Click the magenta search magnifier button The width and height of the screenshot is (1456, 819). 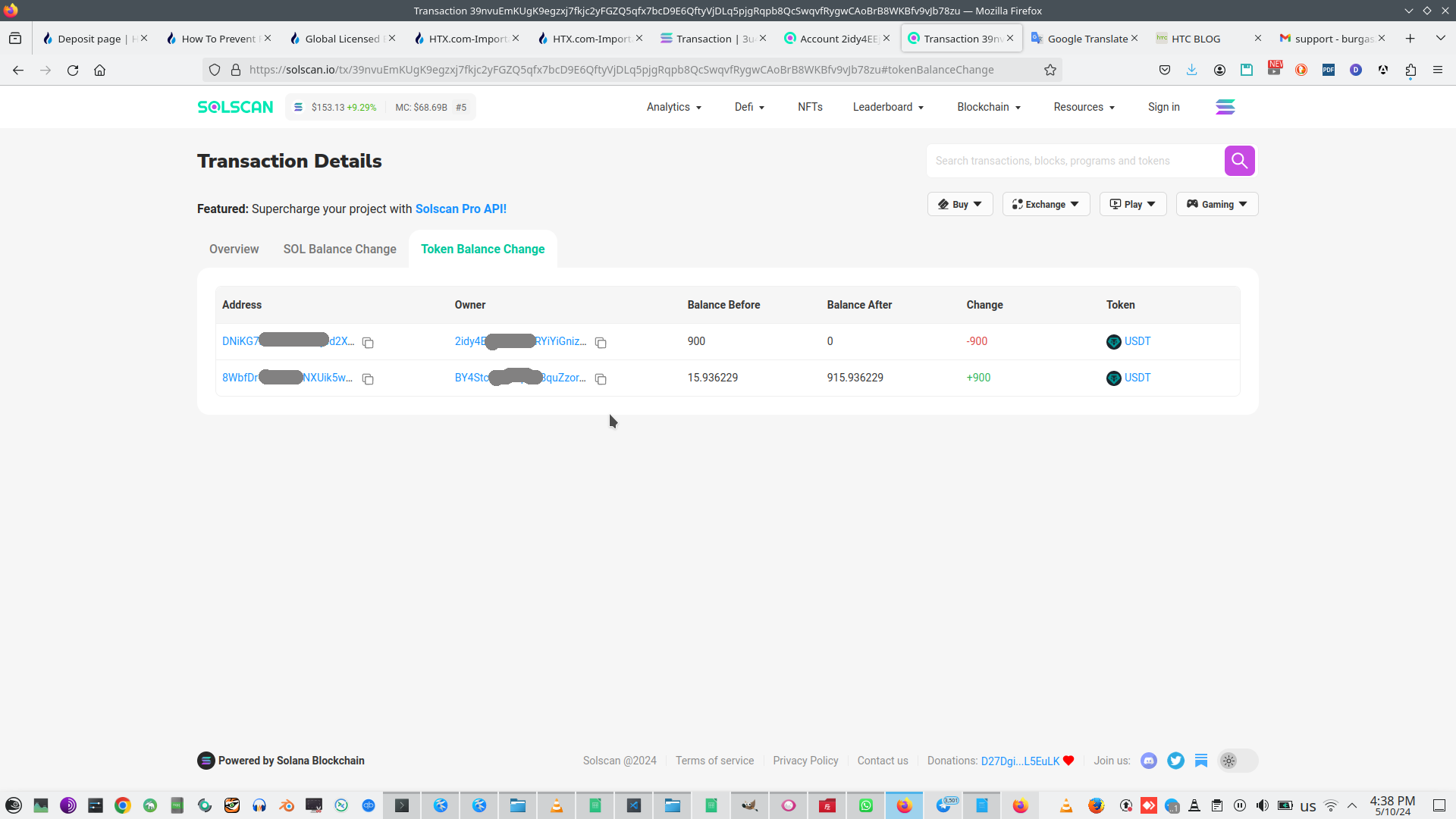[x=1239, y=161]
